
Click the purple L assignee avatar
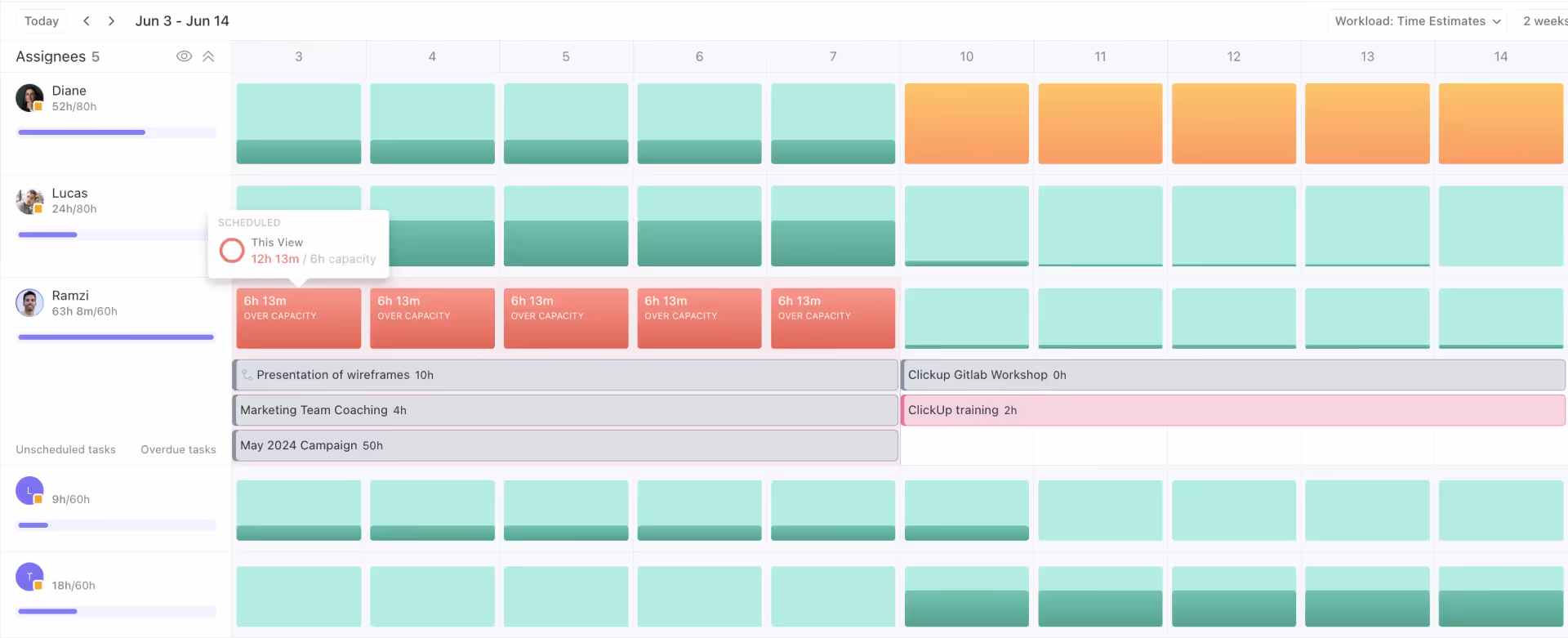[29, 490]
